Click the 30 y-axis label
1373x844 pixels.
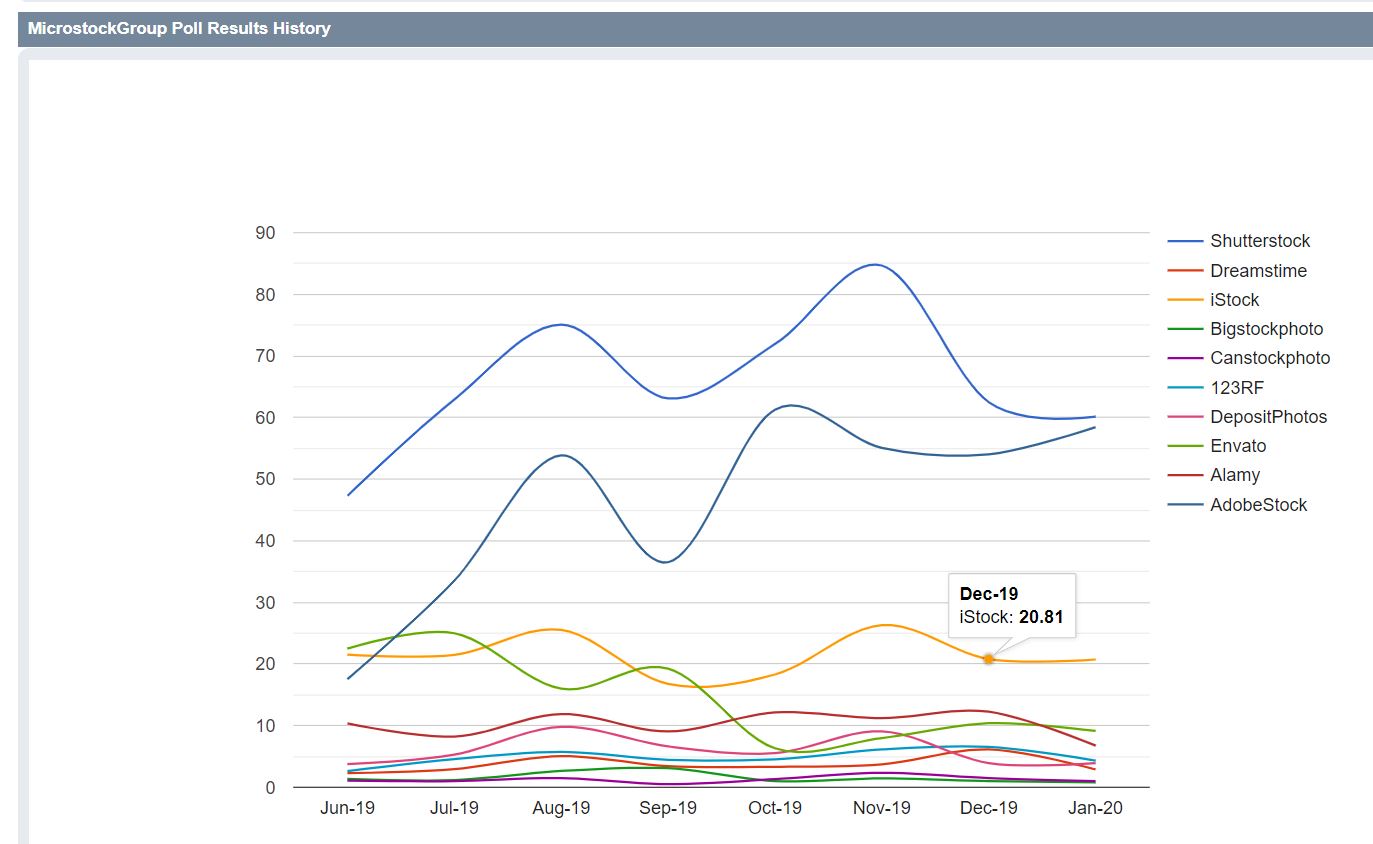tap(266, 603)
